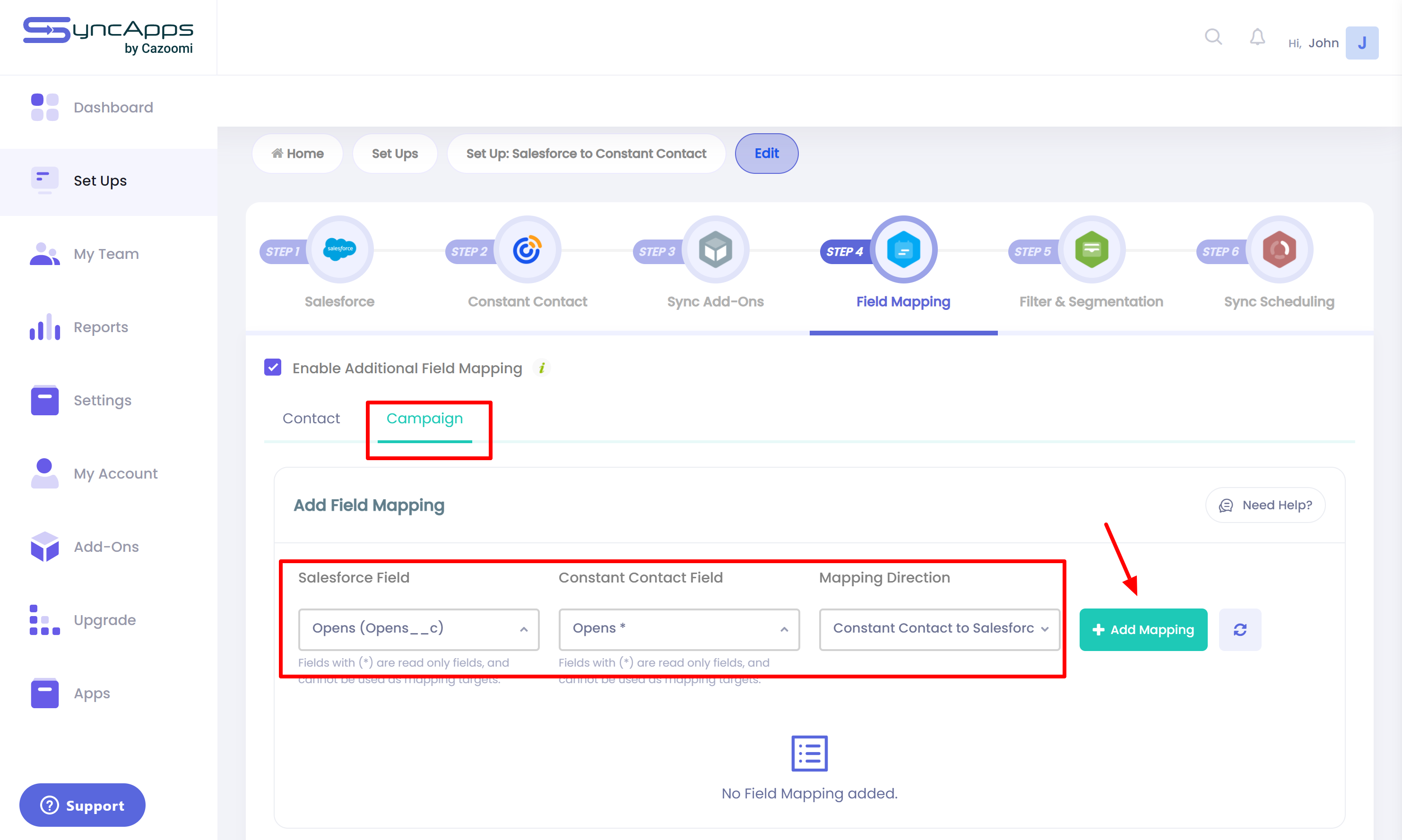1402x840 pixels.
Task: Go to Home breadcrumb
Action: [297, 154]
